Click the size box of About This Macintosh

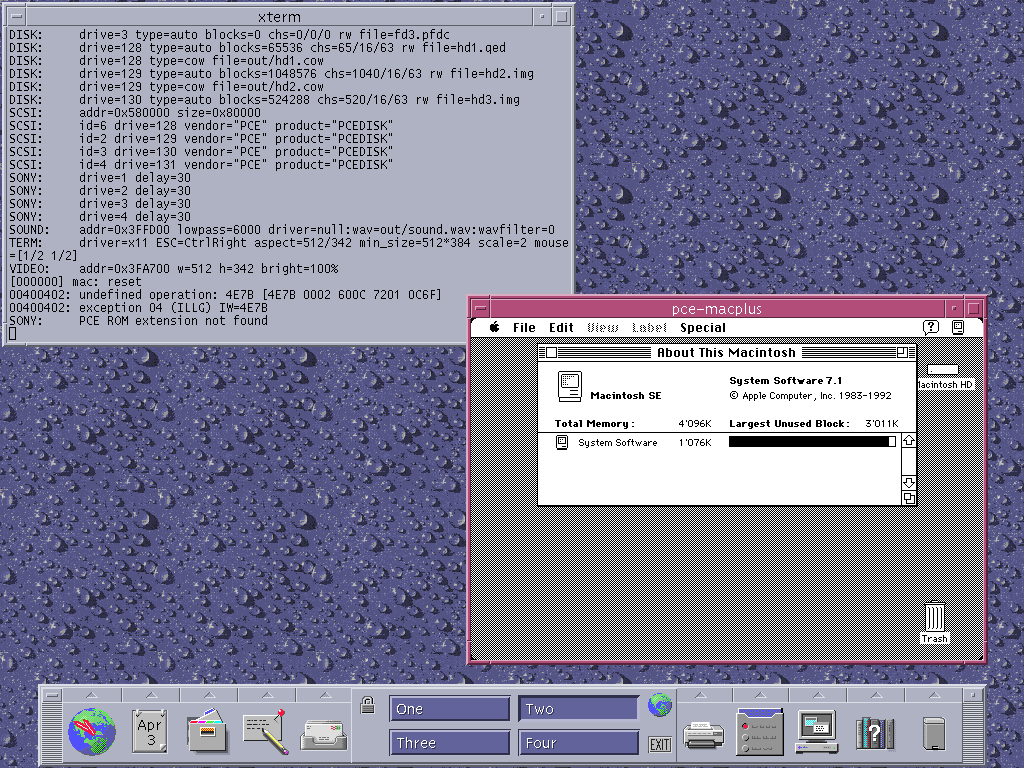908,498
